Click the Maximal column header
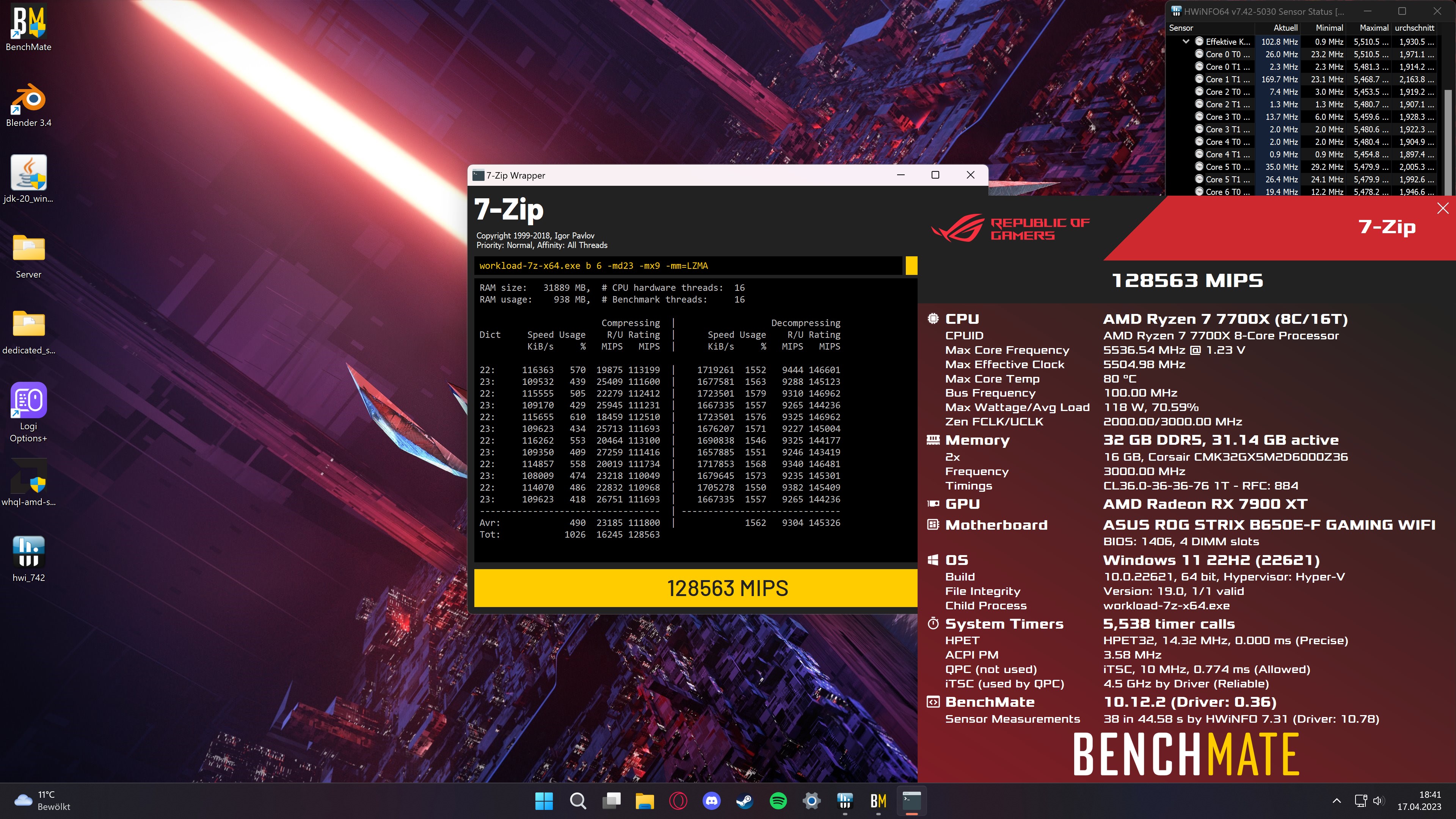The image size is (1456, 819). (x=1368, y=28)
